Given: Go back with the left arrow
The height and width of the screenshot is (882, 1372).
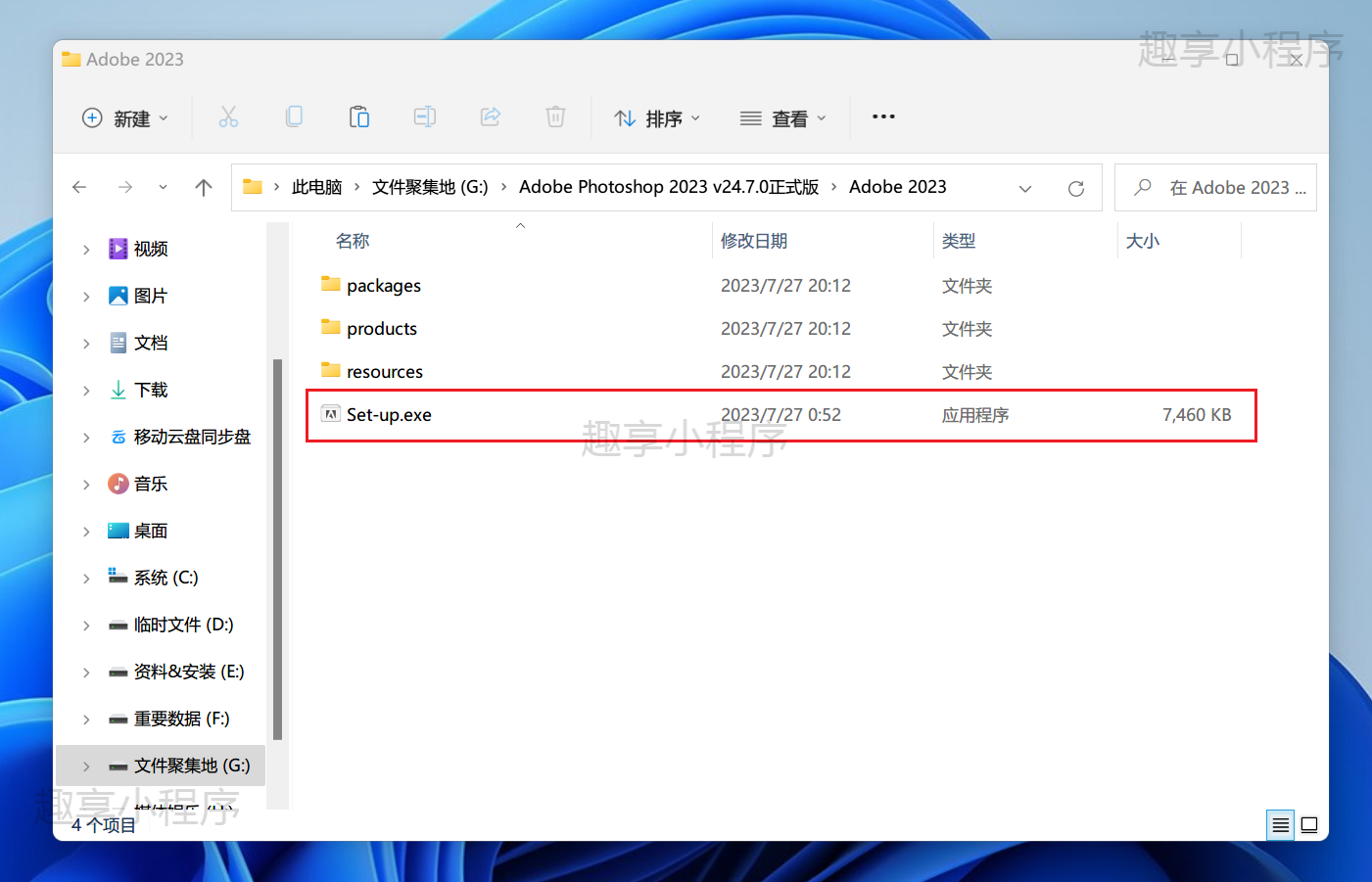Looking at the screenshot, I should pos(80,187).
